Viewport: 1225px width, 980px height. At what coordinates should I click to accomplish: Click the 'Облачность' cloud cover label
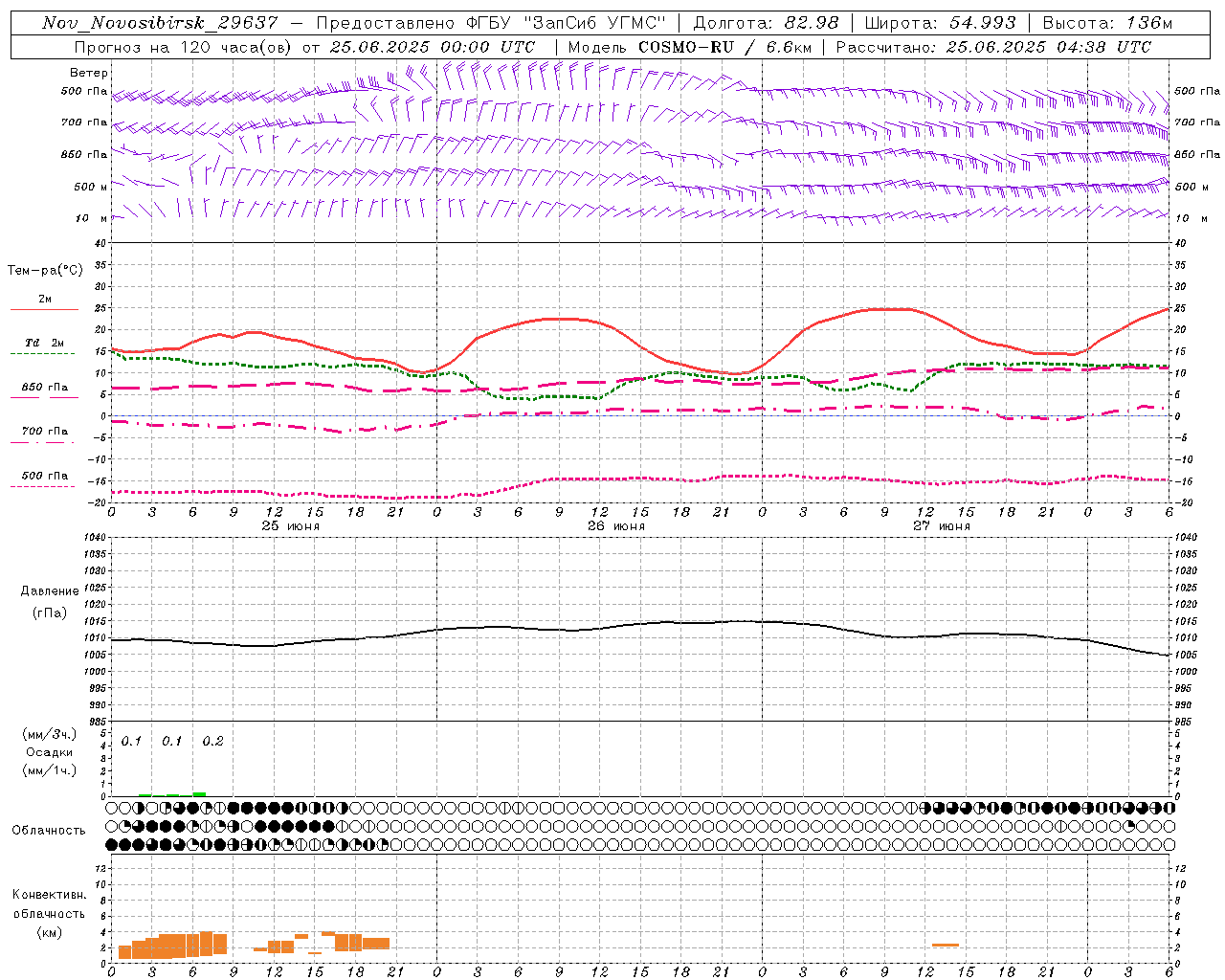tap(49, 830)
